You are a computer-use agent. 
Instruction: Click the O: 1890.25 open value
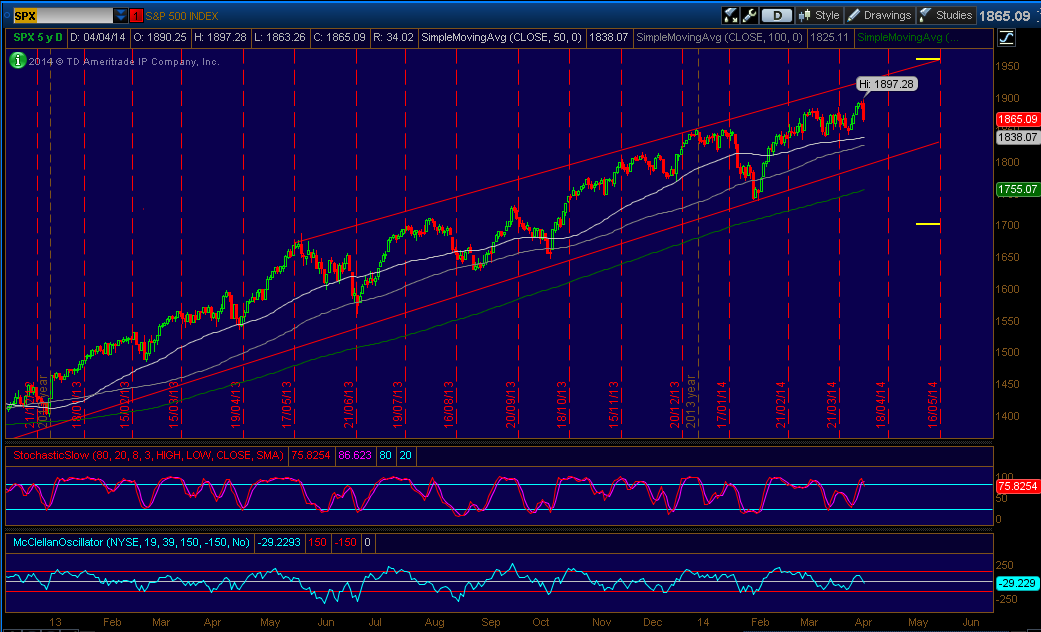pyautogui.click(x=160, y=38)
